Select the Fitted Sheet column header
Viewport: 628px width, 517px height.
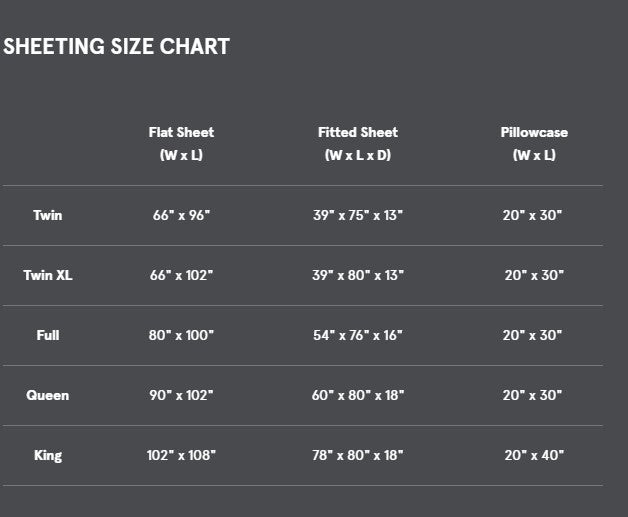pos(358,143)
